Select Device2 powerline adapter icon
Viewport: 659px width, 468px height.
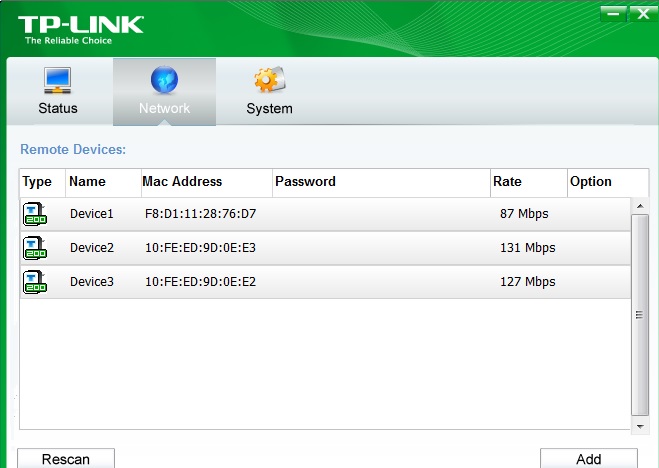click(35, 248)
